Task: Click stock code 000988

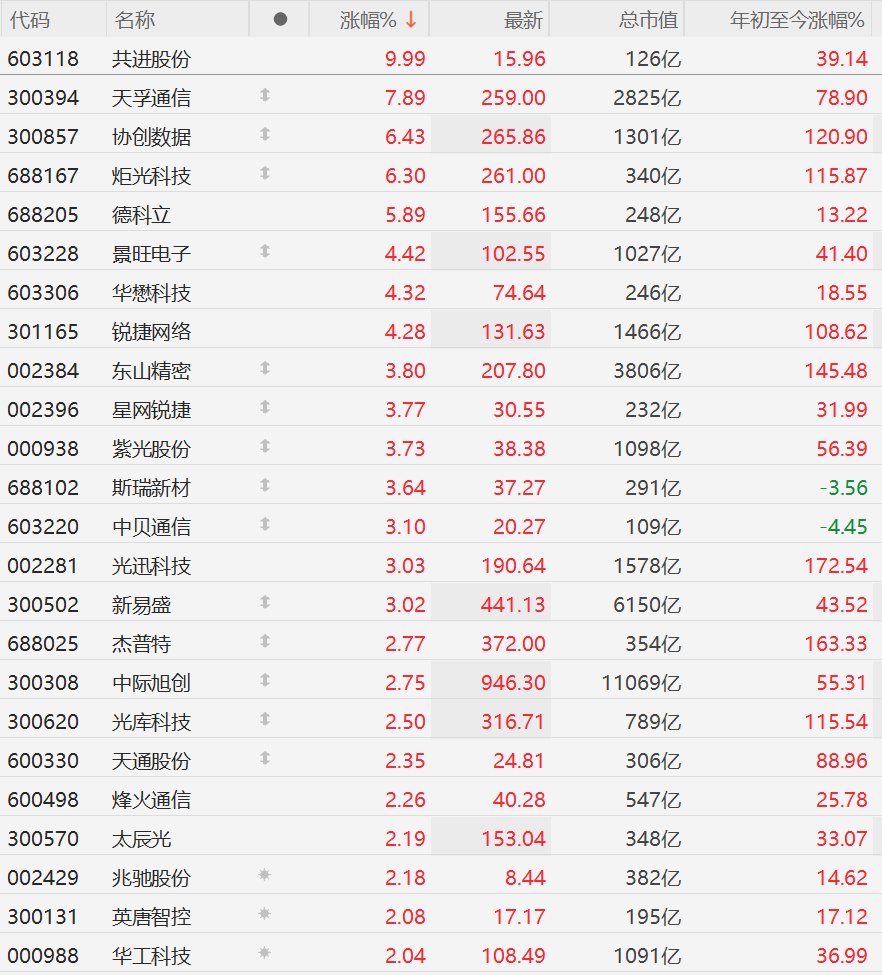Action: (x=43, y=956)
